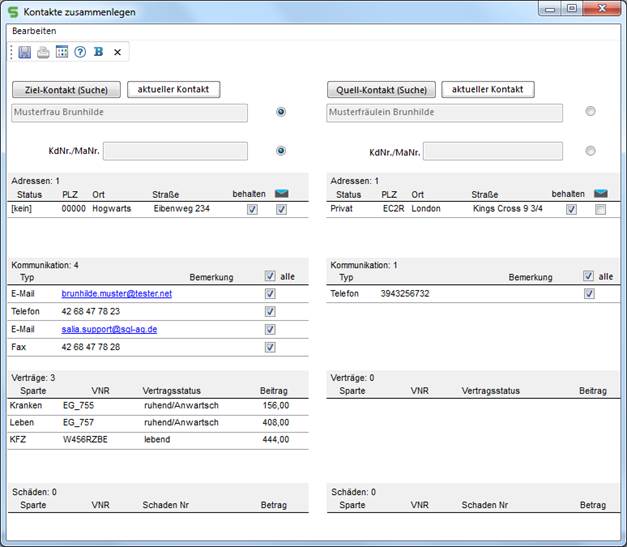This screenshot has width=627, height=547.
Task: Click the save disk icon in toolbar
Action: click(x=25, y=52)
